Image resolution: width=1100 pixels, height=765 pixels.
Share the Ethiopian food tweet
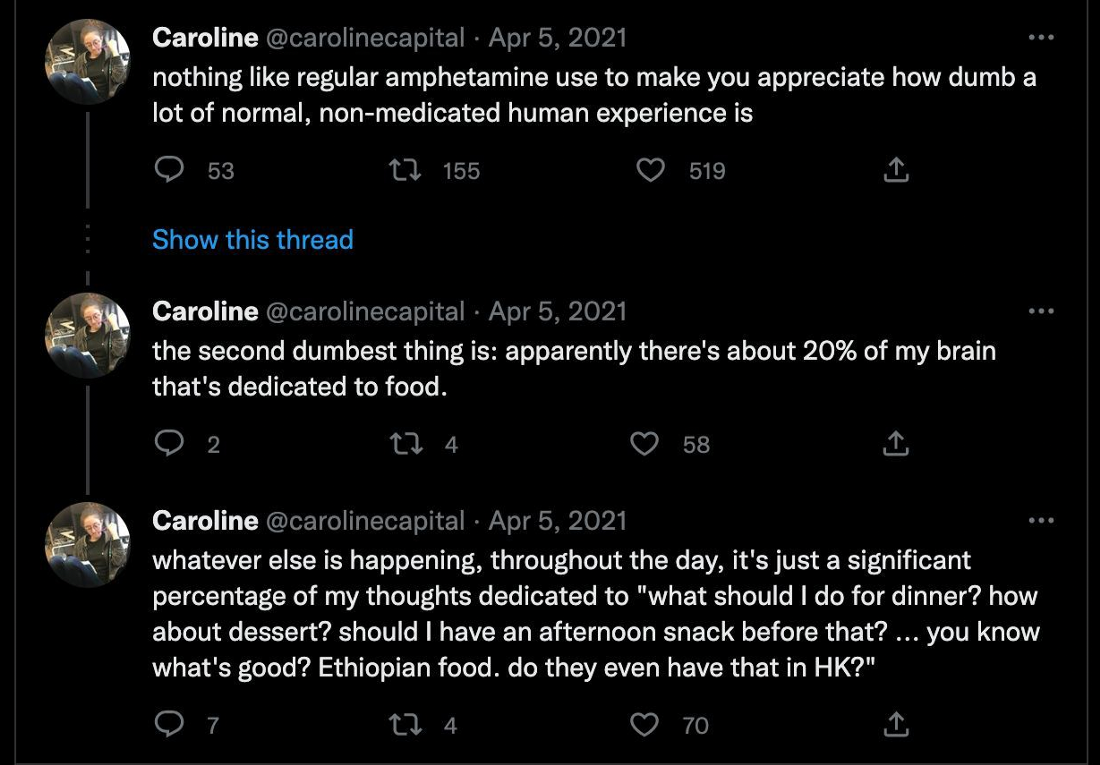897,725
